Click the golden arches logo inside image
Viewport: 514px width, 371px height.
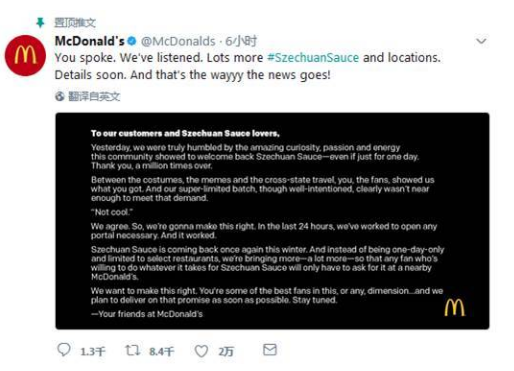[x=454, y=307]
